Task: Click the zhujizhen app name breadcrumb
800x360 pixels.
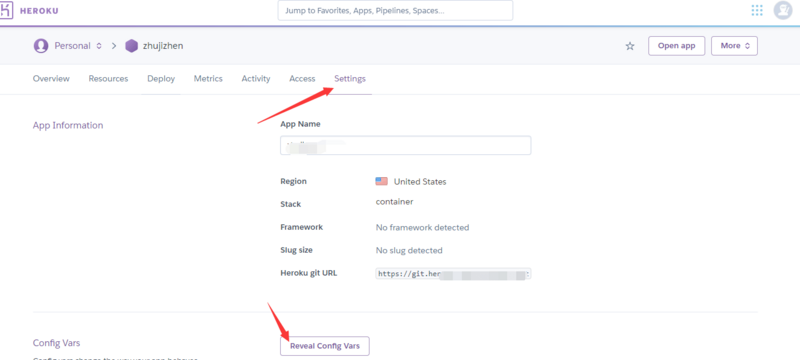Action: pyautogui.click(x=163, y=46)
